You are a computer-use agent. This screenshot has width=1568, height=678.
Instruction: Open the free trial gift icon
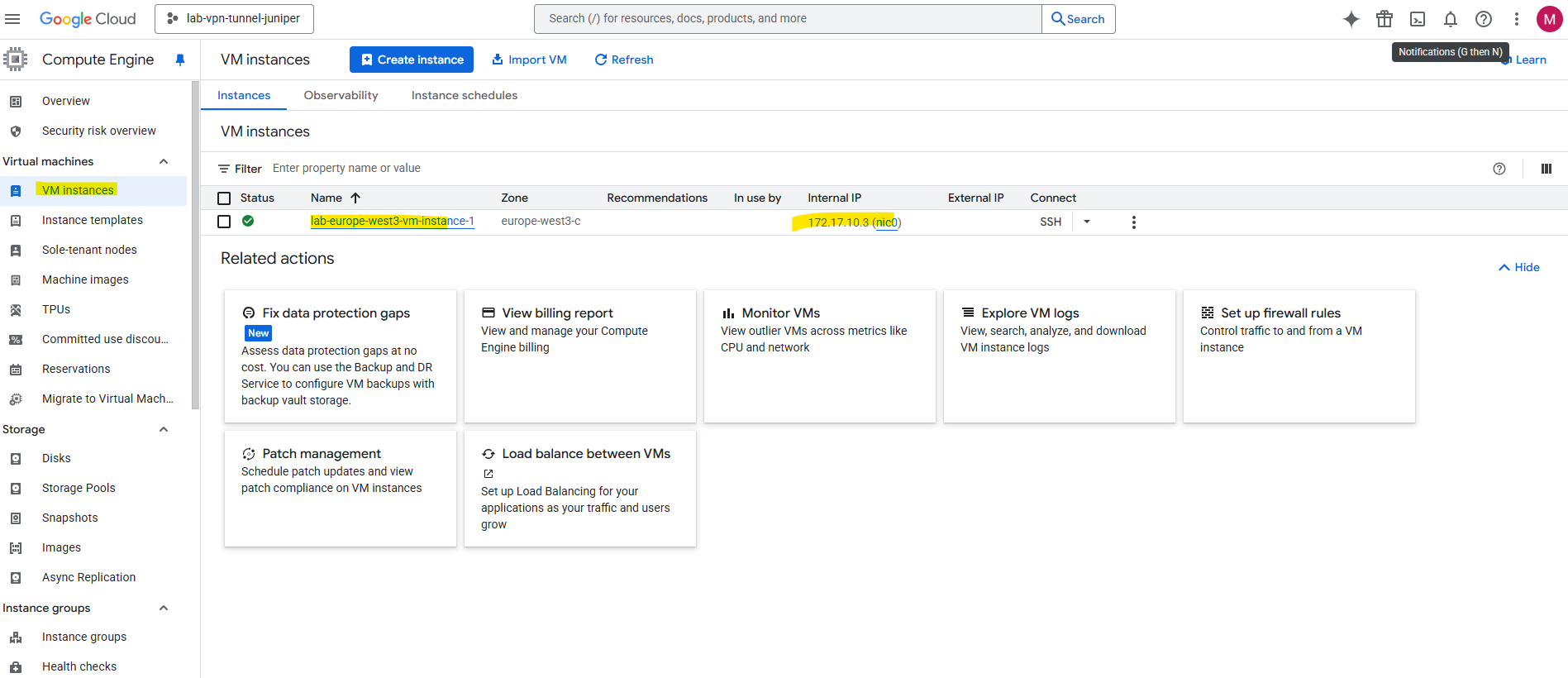(x=1385, y=19)
